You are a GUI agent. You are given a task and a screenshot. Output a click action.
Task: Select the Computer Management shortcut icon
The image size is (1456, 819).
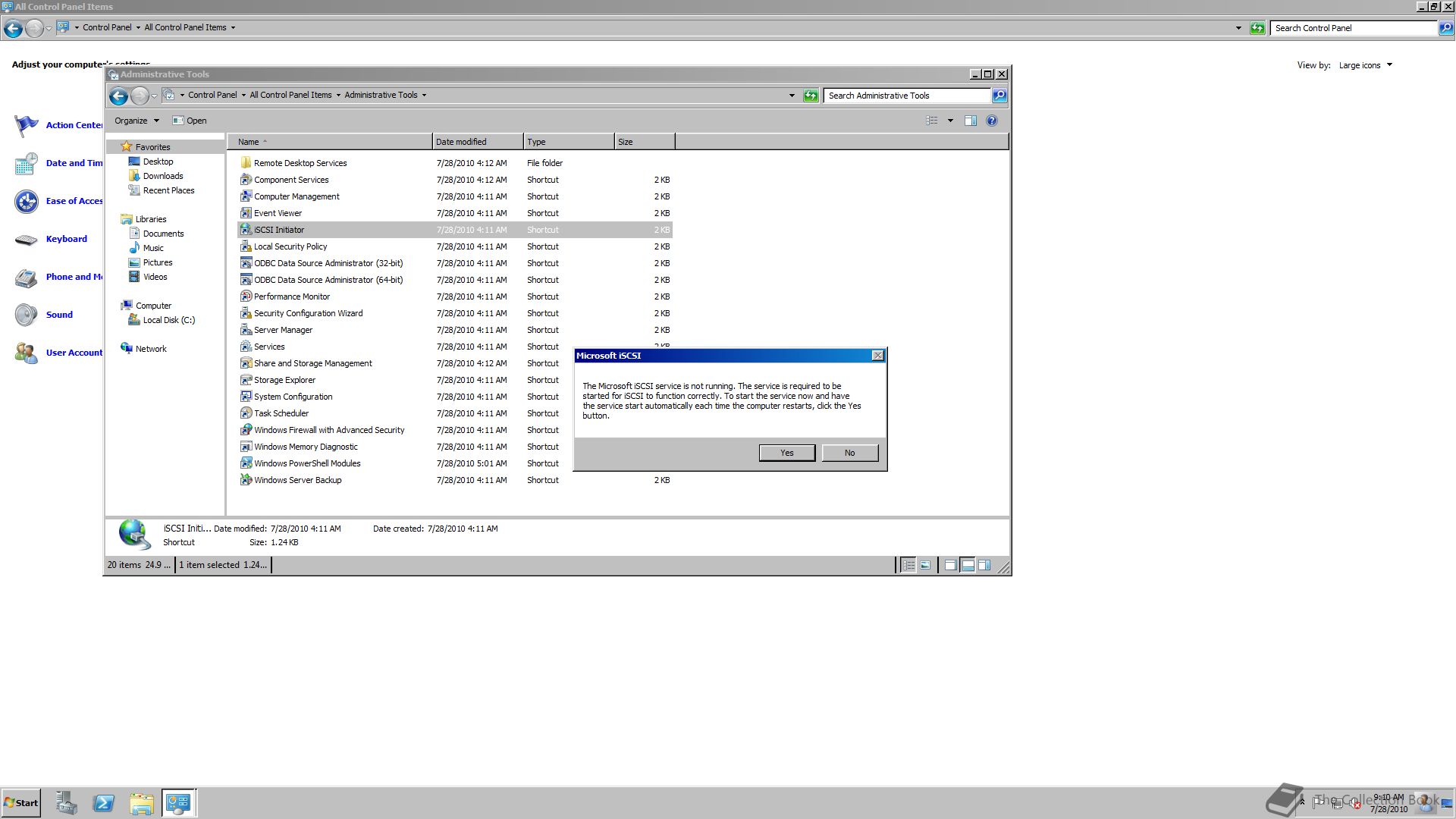pyautogui.click(x=246, y=196)
